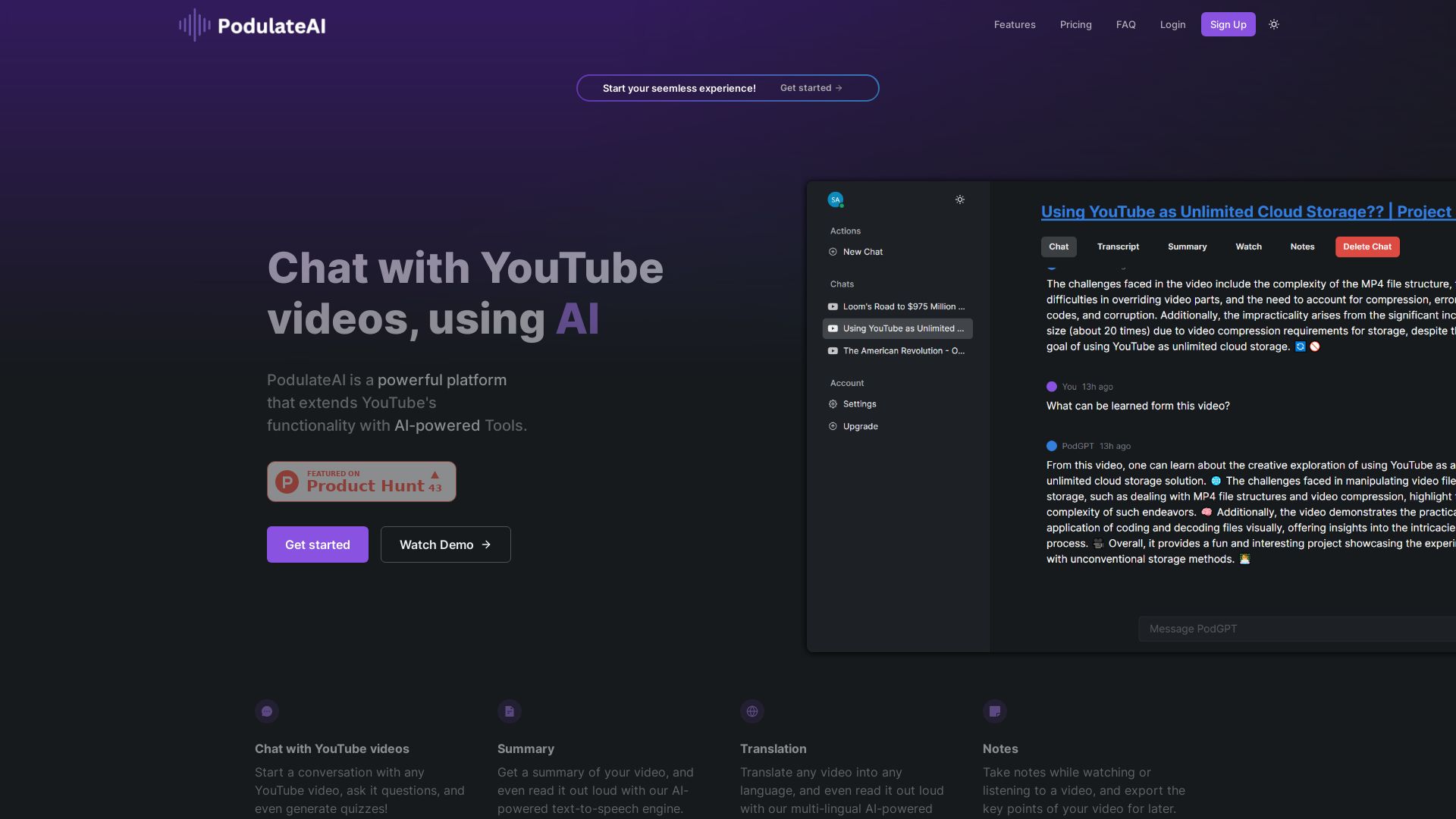Open Pricing in the top navigation
This screenshot has height=819, width=1456.
pyautogui.click(x=1075, y=24)
